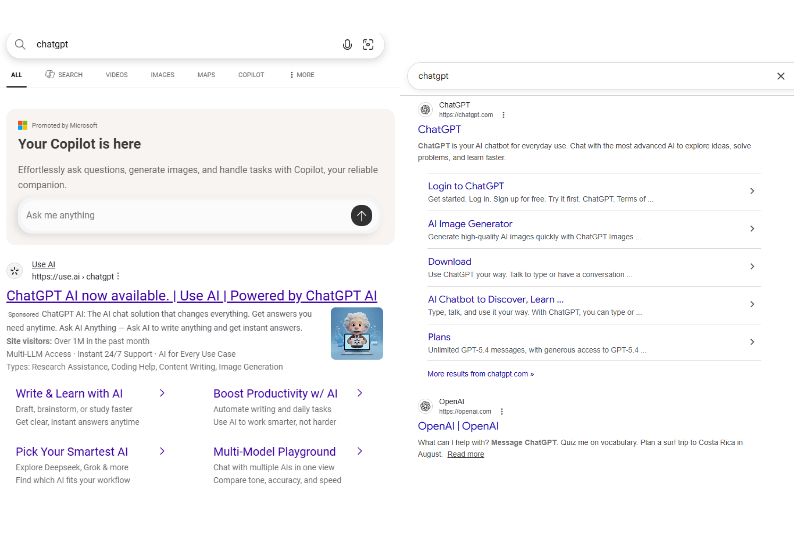Click the Bing search magnifier icon
Image resolution: width=800 pixels, height=533 pixels.
(x=20, y=44)
